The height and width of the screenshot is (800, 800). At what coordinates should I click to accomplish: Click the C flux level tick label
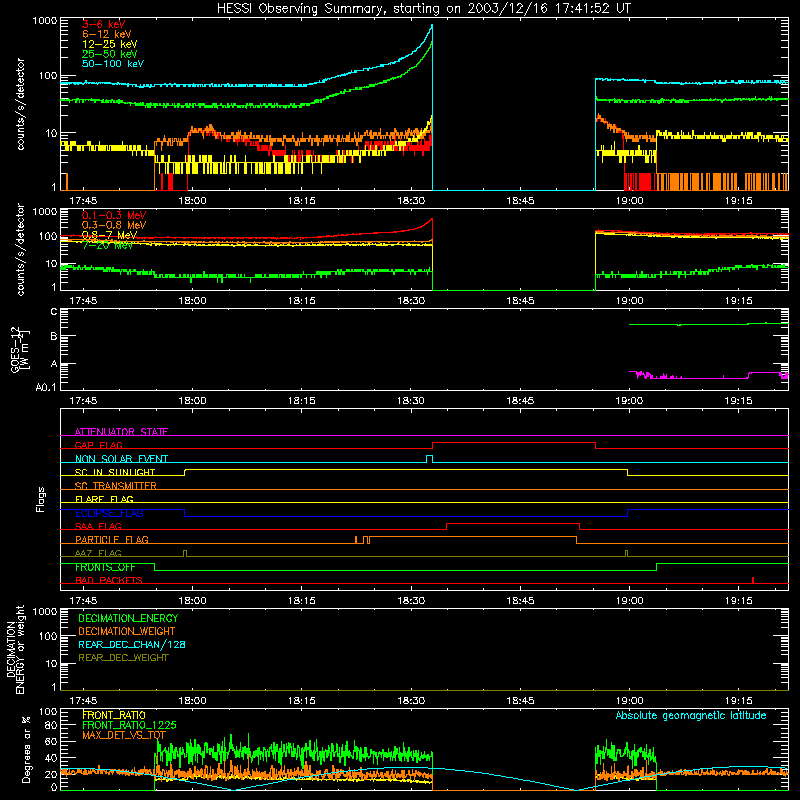coord(54,312)
